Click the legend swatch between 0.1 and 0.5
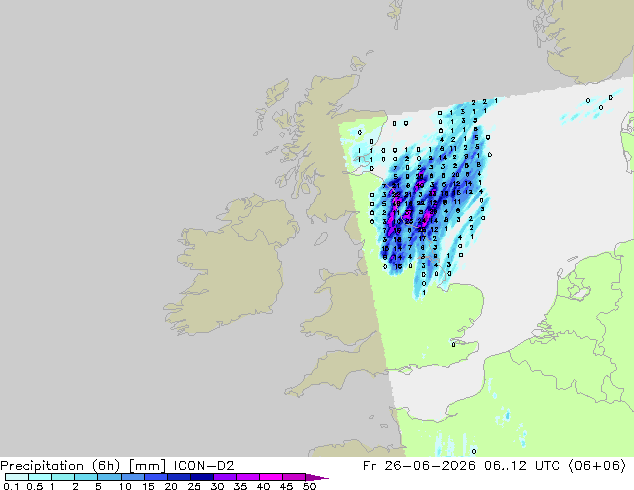Screen dimensions: 634x490 (x=17, y=477)
